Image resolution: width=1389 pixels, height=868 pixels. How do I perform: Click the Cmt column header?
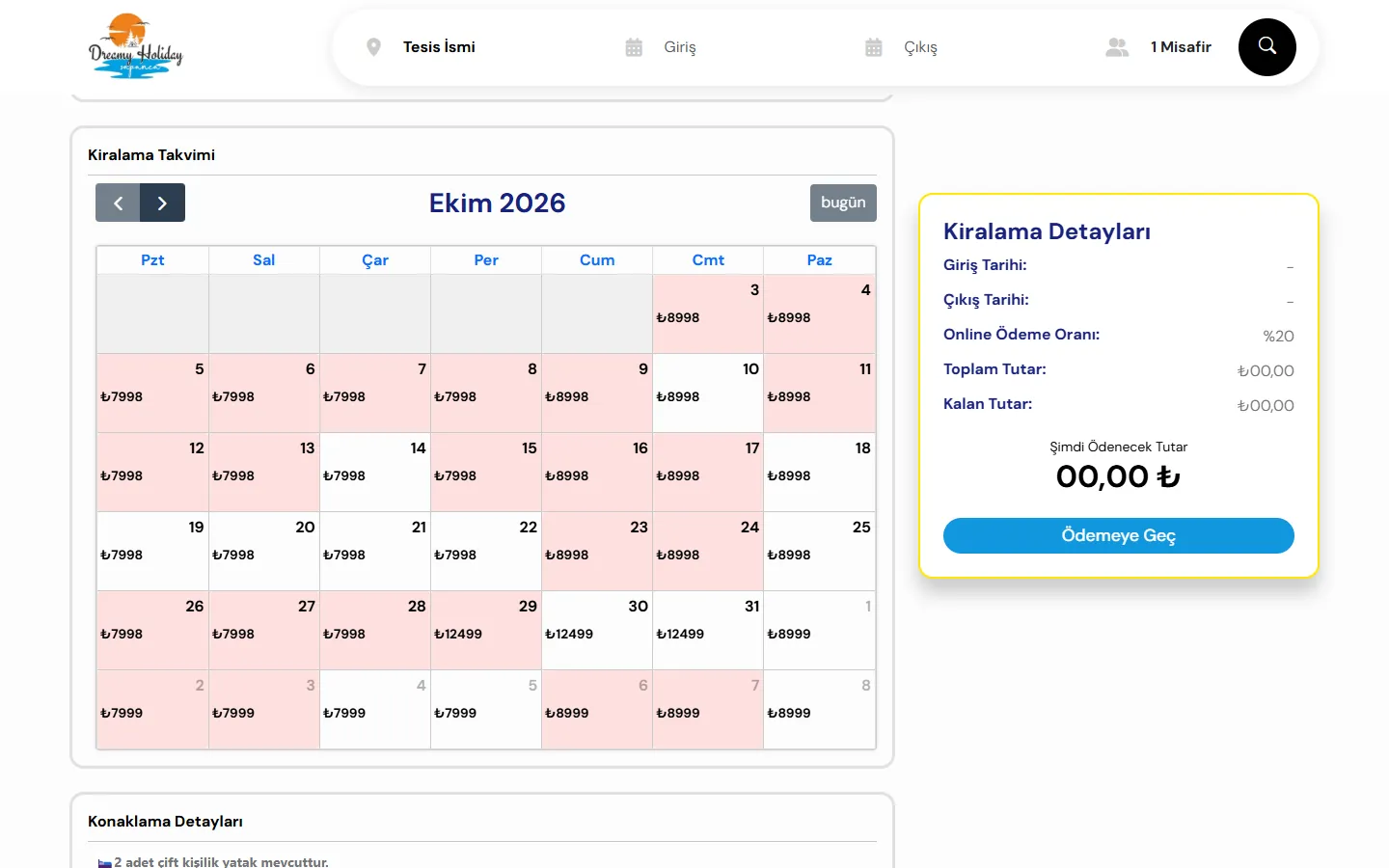pyautogui.click(x=708, y=260)
